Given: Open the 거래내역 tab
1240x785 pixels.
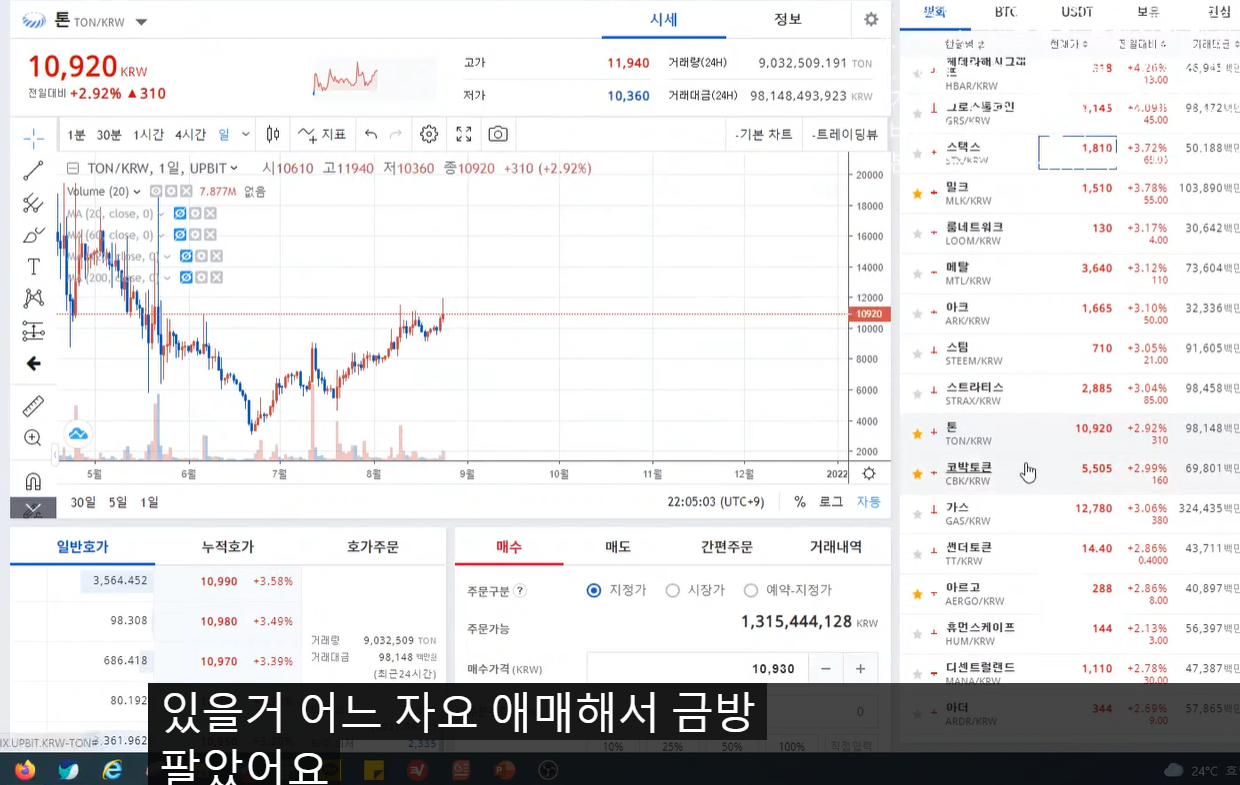Looking at the screenshot, I should [x=835, y=547].
